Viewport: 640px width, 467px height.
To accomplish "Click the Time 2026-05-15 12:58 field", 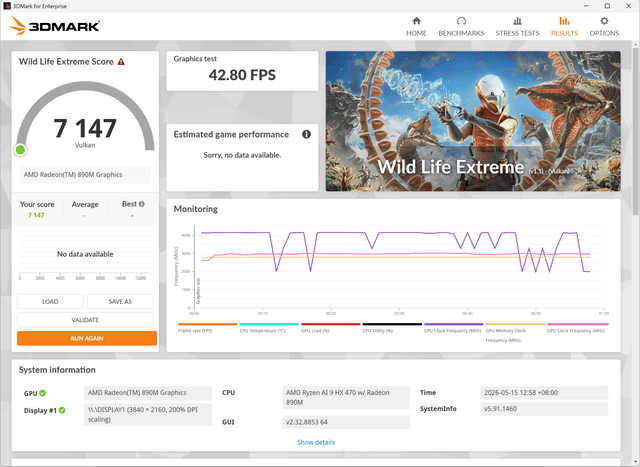I will click(544, 393).
